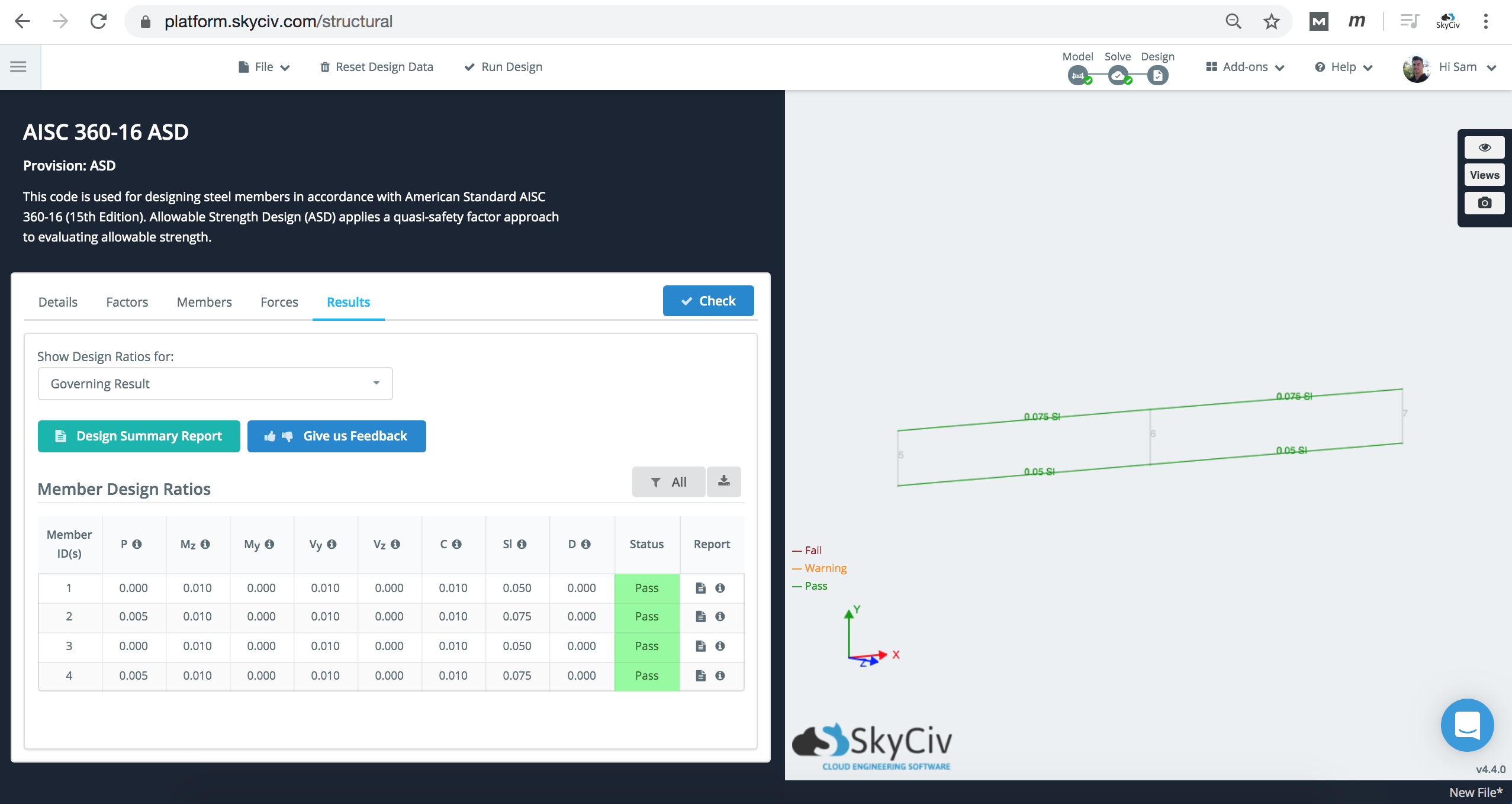Screen dimensions: 1512x804
Task: Toggle the eye/visibility icon on right panel
Action: [1484, 148]
